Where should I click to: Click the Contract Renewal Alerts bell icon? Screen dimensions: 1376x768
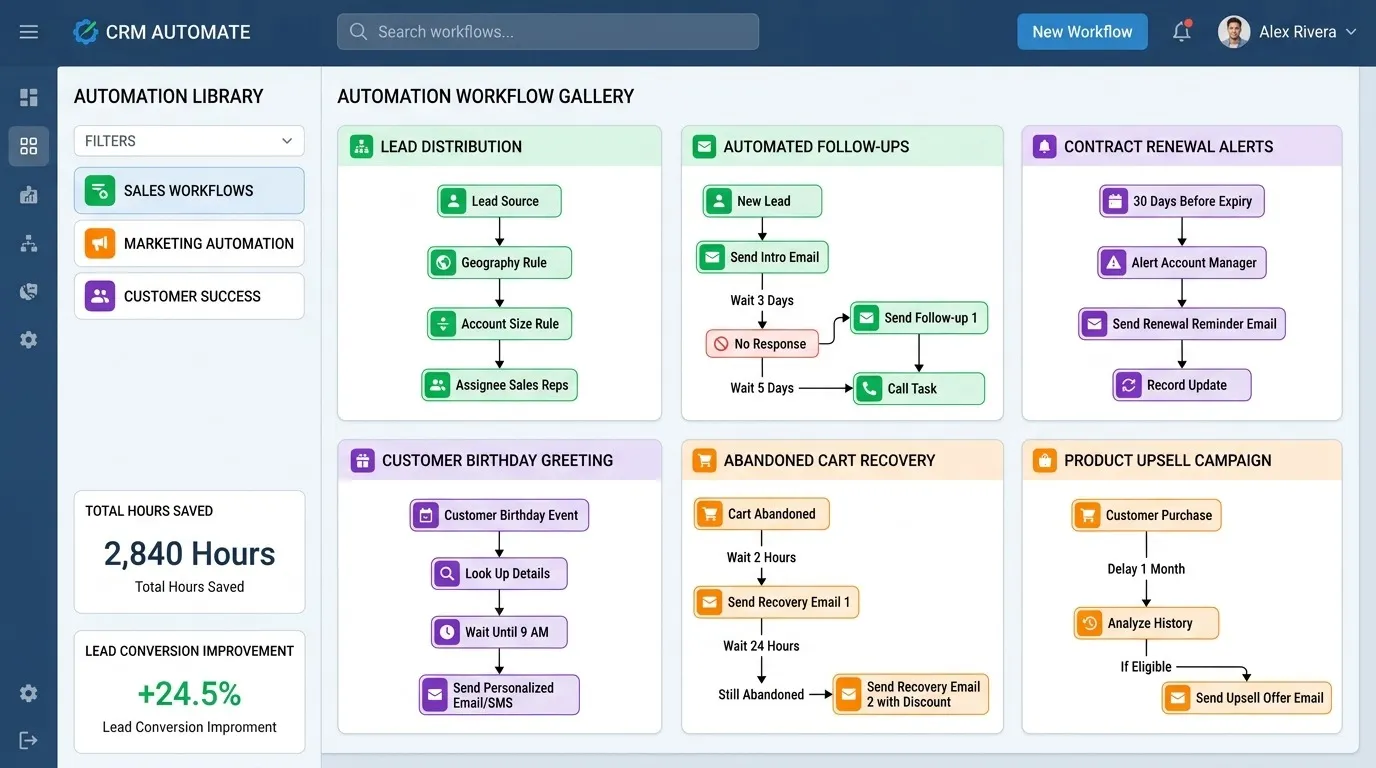pos(1045,146)
